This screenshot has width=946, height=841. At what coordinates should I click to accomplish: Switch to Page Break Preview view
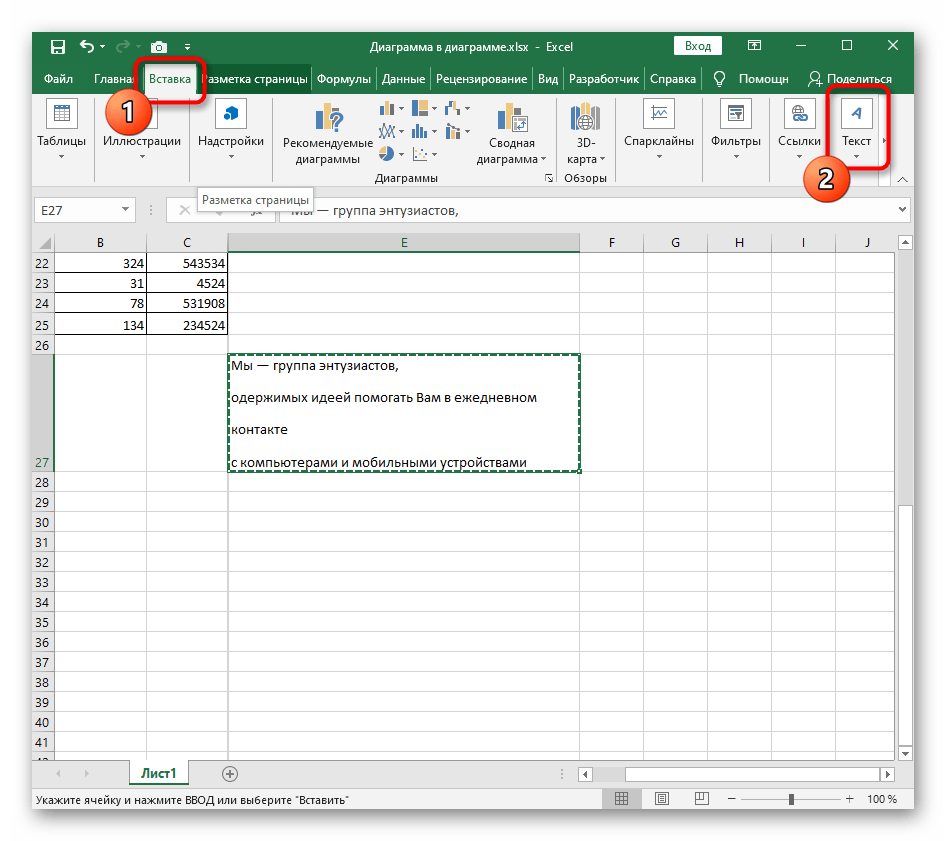point(702,799)
